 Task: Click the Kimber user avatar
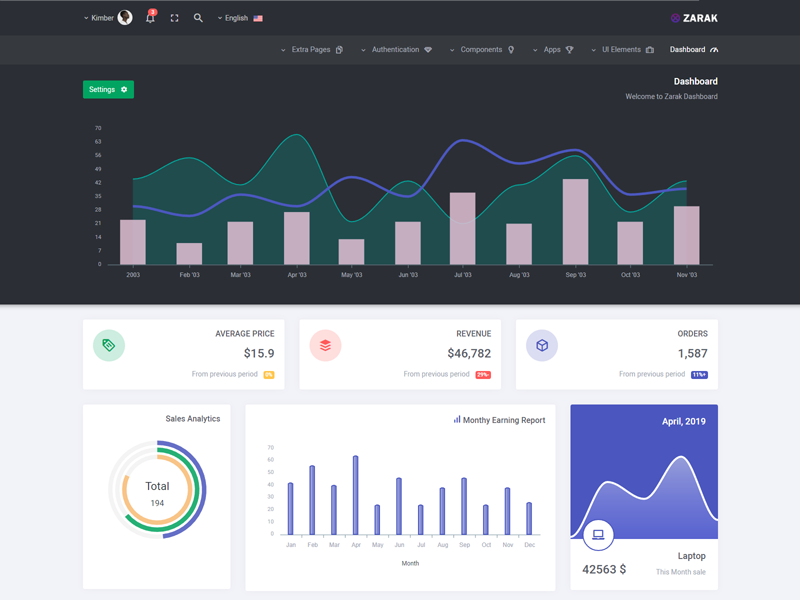[125, 18]
